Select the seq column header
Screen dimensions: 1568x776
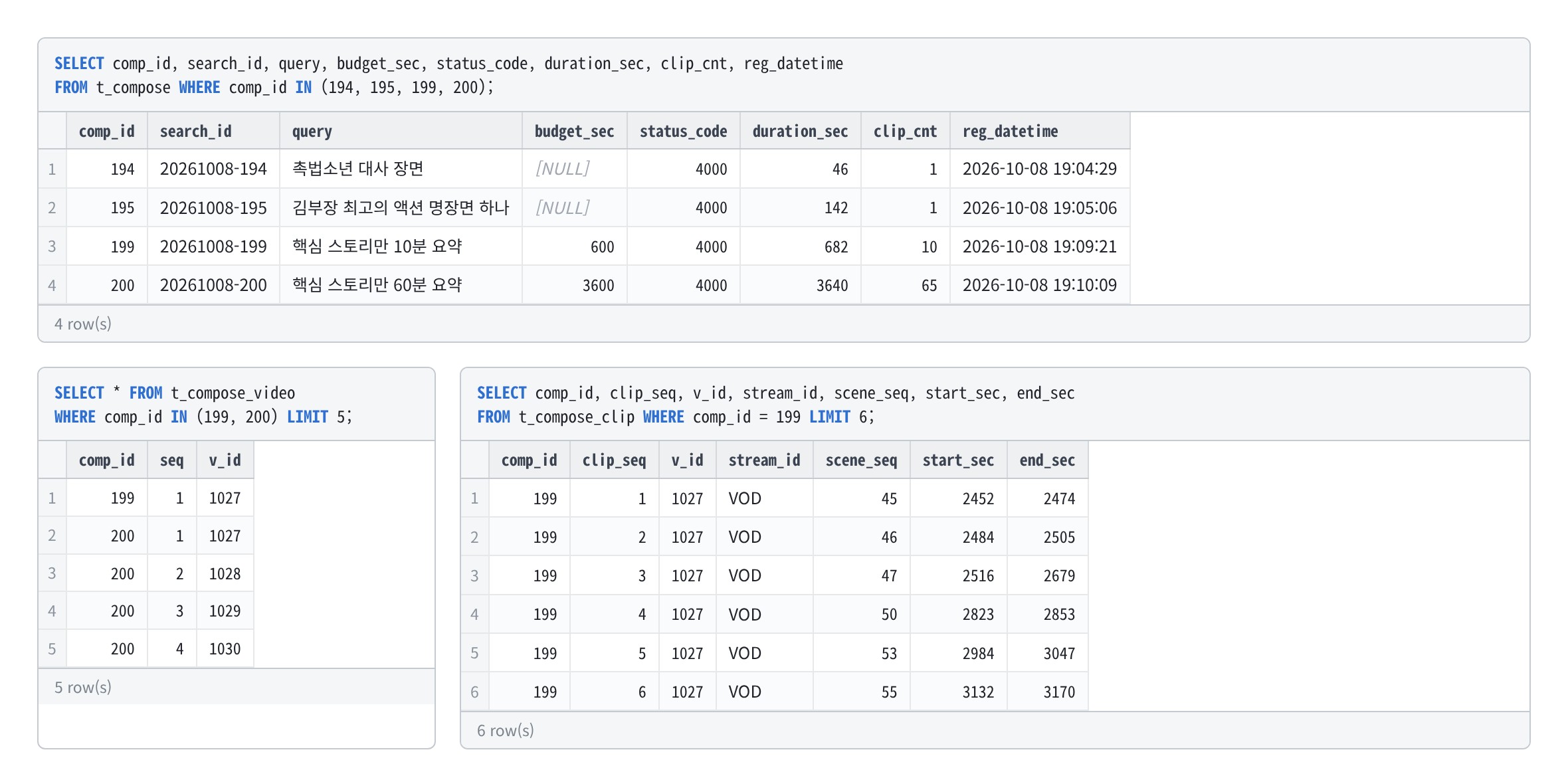[x=171, y=460]
